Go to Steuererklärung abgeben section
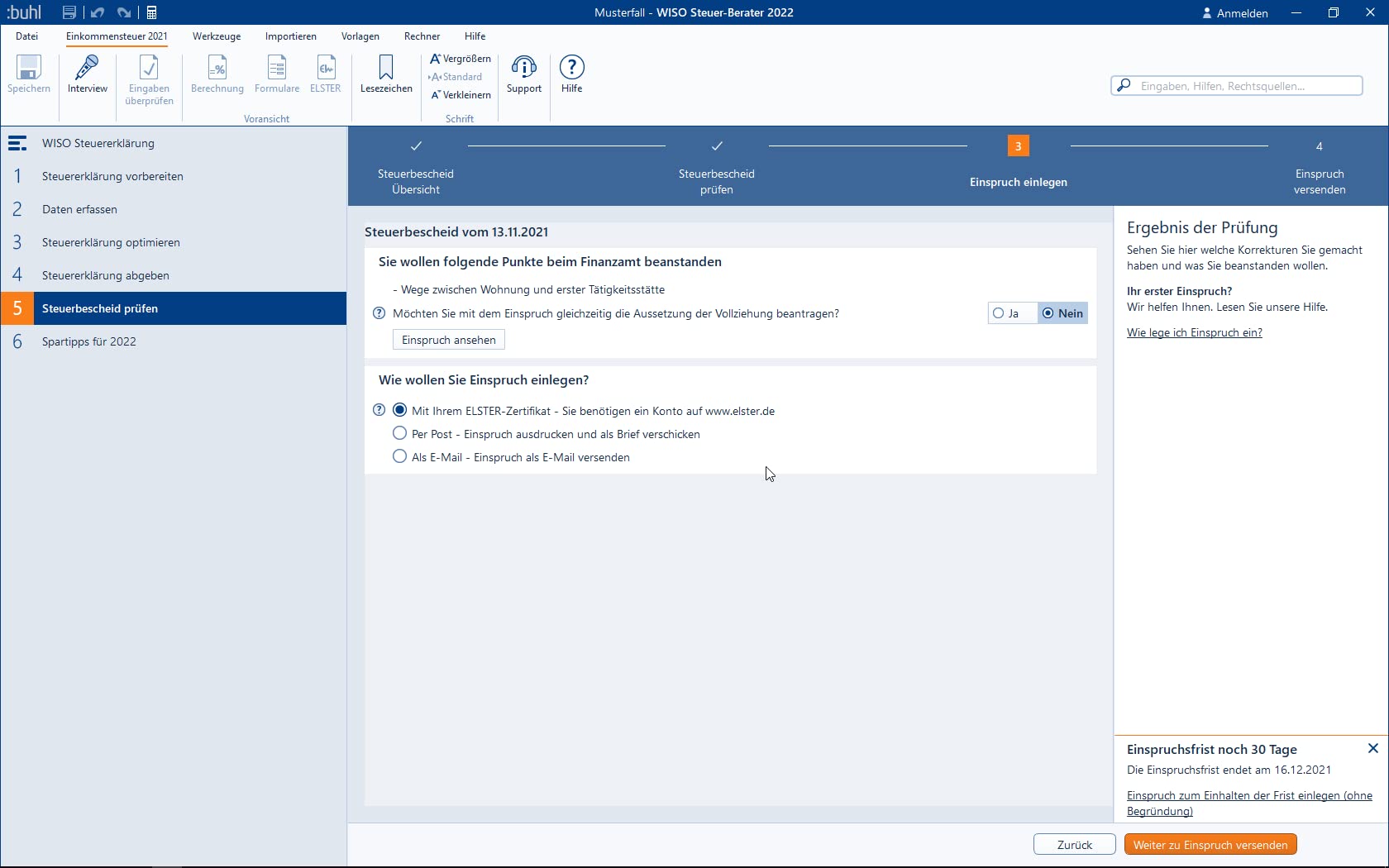 click(x=174, y=275)
